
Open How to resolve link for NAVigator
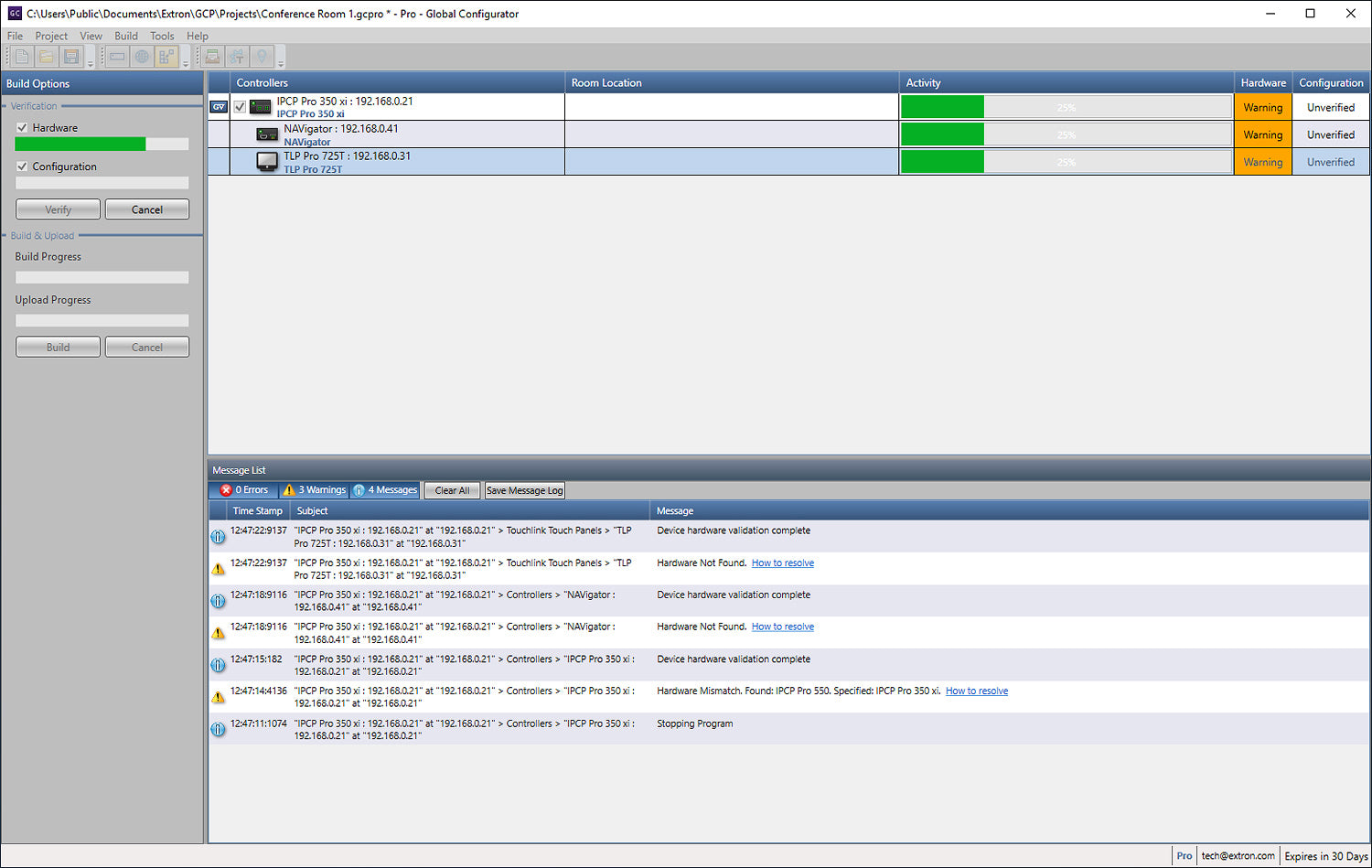point(783,627)
